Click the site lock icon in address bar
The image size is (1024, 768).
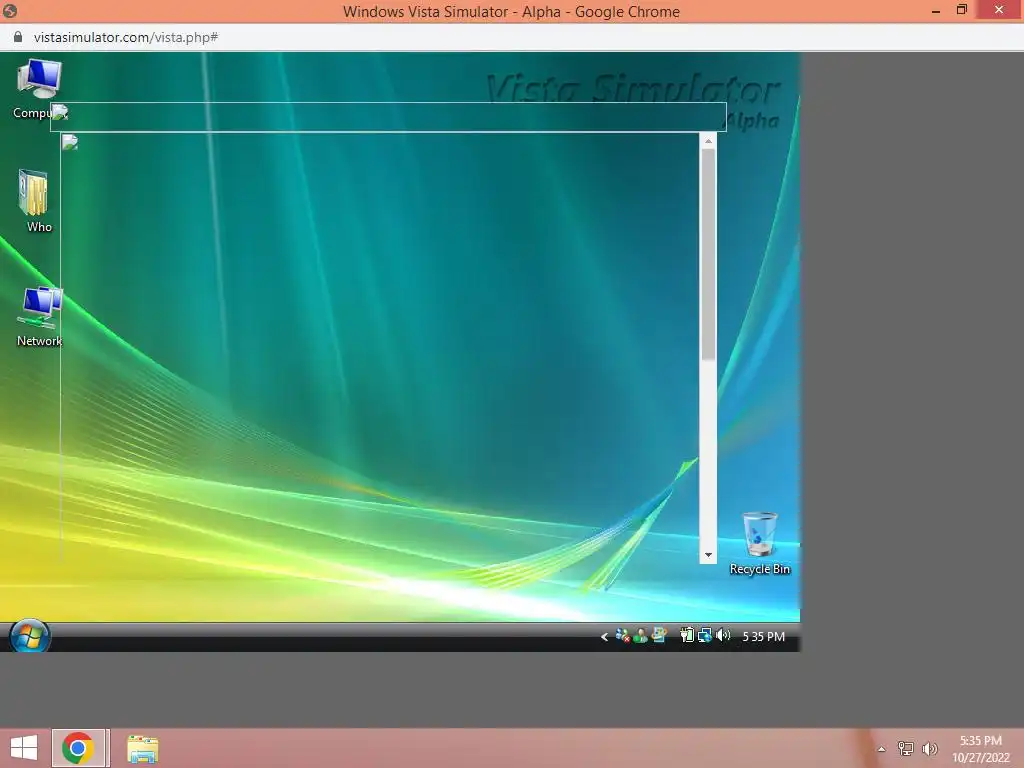coord(18,37)
